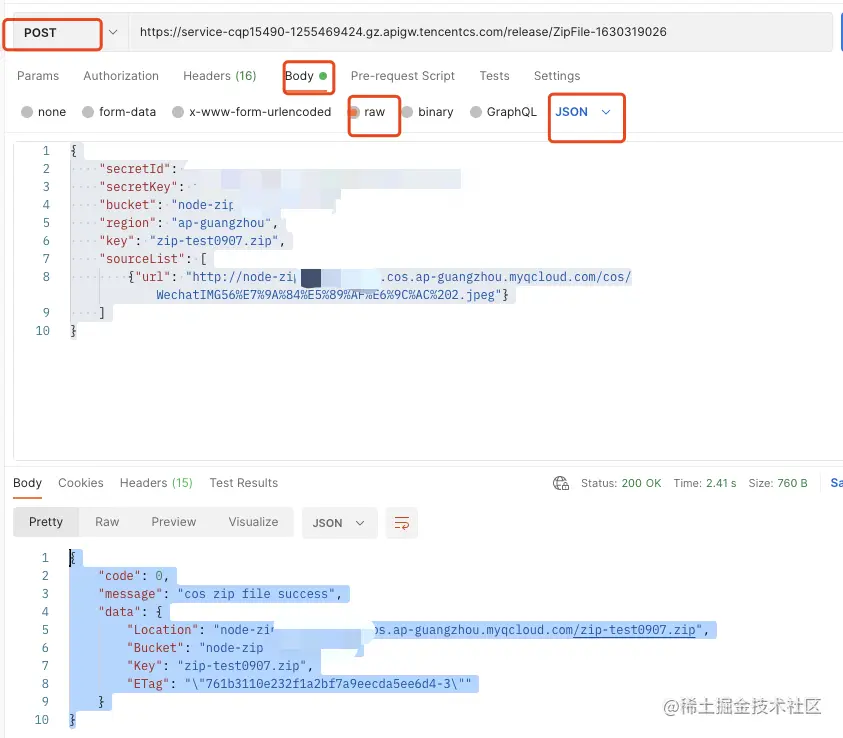The width and height of the screenshot is (843, 738).
Task: Select the raw body radio button
Action: point(354,112)
